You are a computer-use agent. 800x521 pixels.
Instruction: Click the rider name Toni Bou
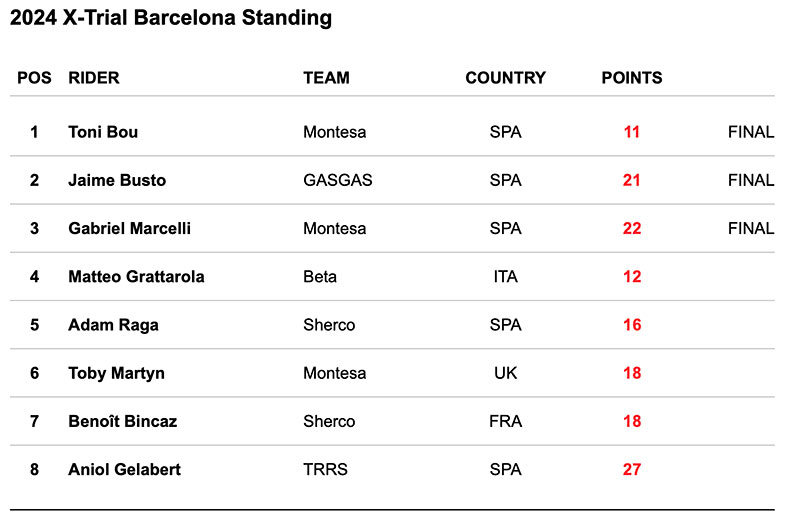pyautogui.click(x=105, y=132)
